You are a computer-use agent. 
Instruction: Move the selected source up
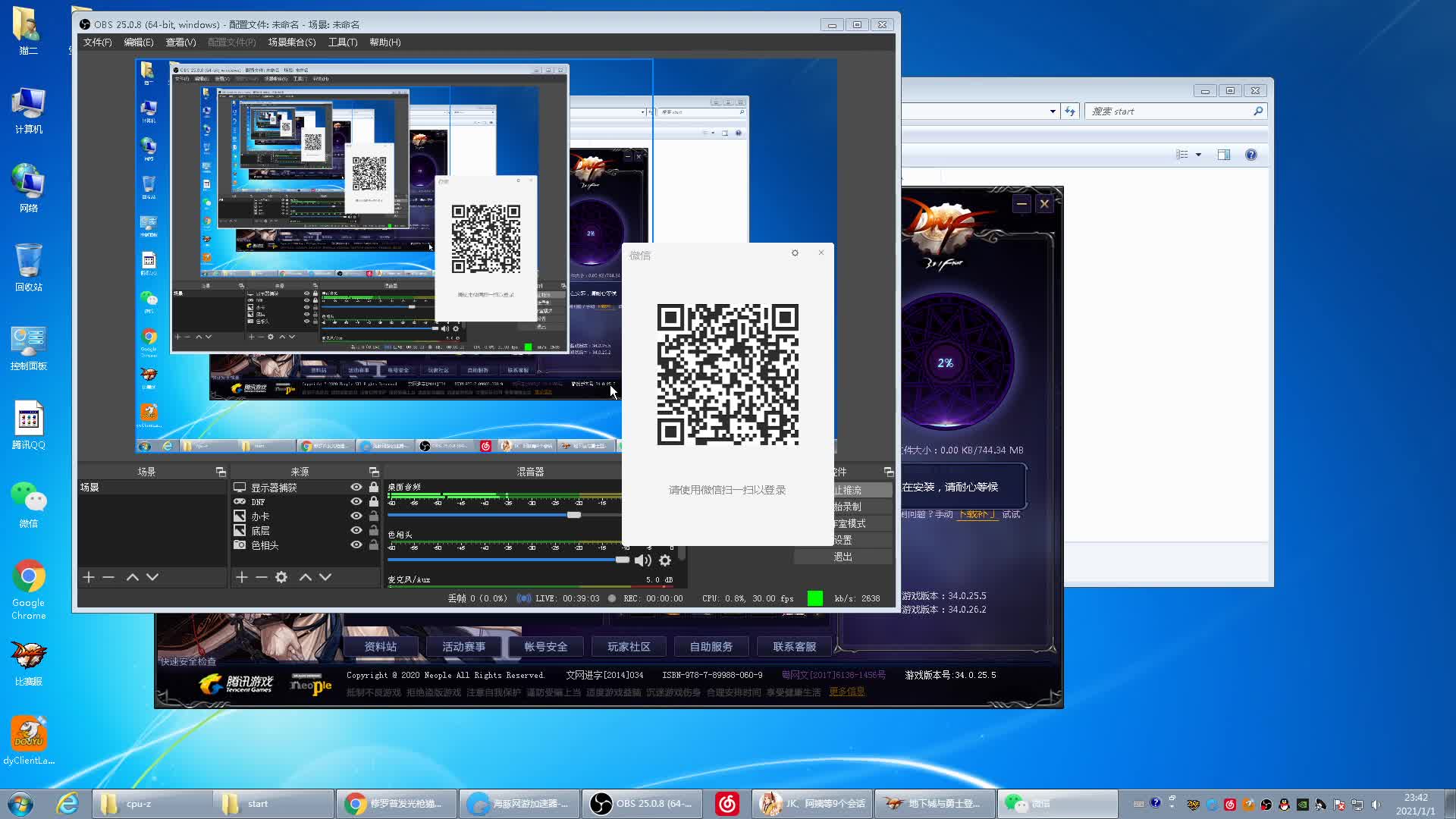tap(305, 577)
